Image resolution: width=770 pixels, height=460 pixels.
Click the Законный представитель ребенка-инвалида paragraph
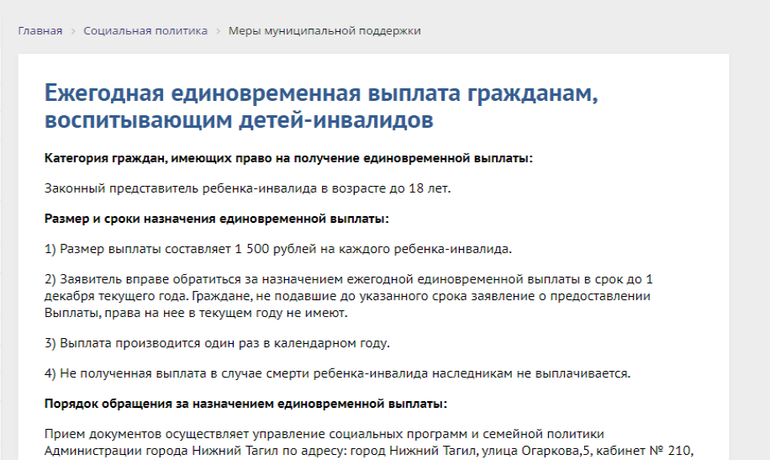tap(248, 188)
